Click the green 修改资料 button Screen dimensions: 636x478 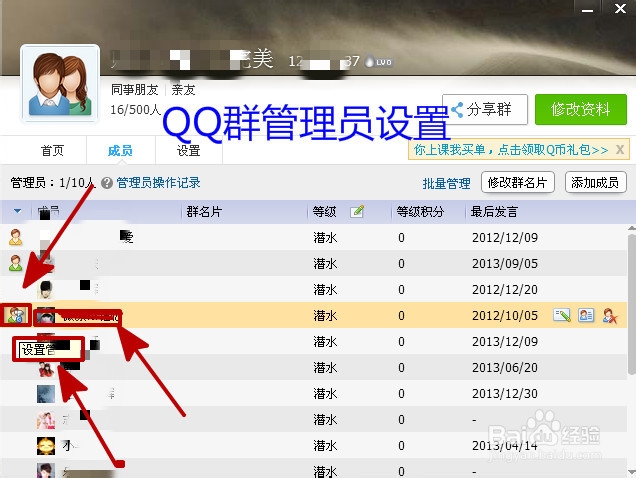tap(581, 110)
